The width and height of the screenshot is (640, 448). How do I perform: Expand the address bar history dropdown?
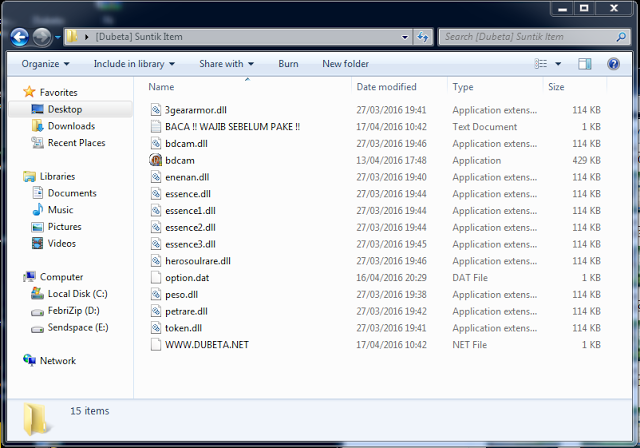pos(404,37)
